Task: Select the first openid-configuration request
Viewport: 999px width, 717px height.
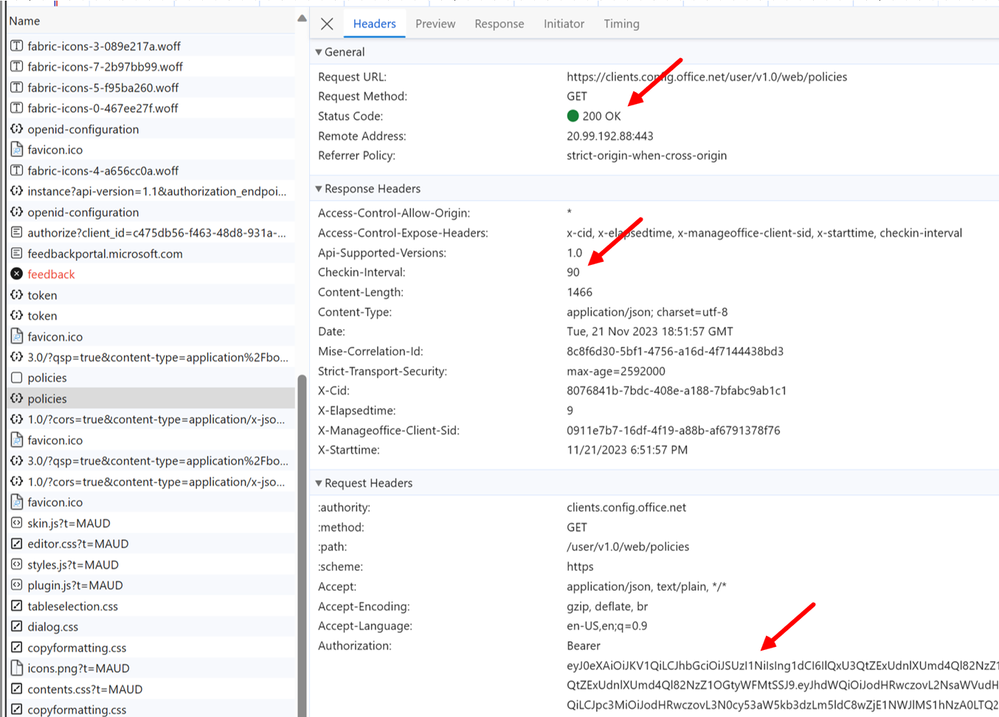Action: 83,129
